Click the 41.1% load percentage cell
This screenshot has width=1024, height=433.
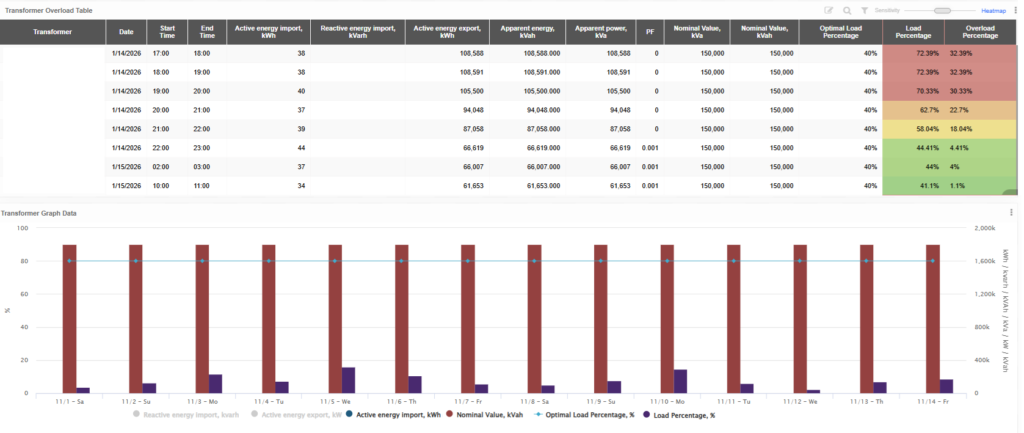tap(914, 185)
